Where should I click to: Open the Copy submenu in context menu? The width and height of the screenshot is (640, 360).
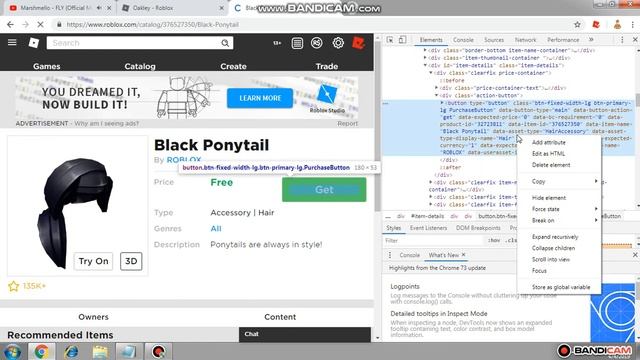tap(559, 181)
